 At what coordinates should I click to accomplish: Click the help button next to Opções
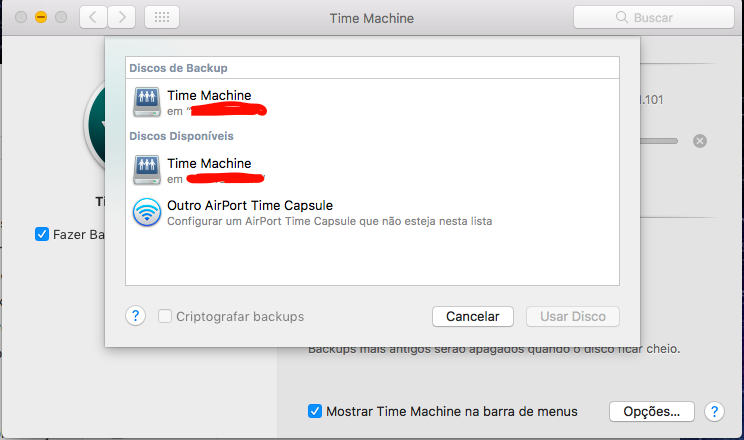tap(714, 411)
